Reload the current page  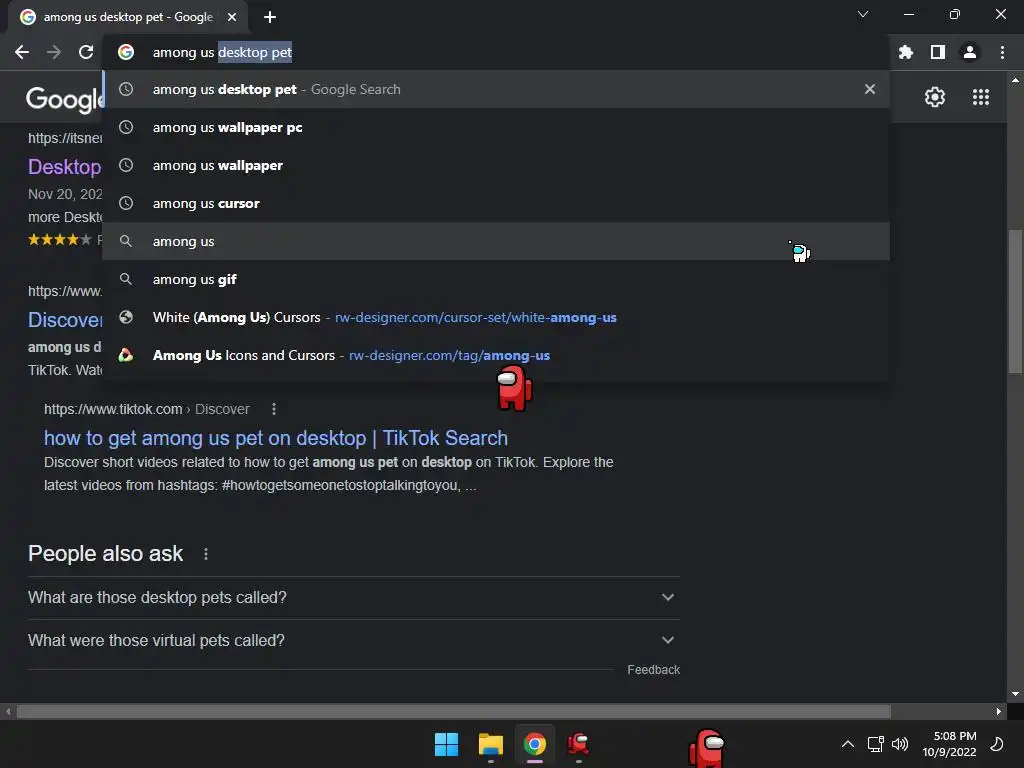coord(86,52)
